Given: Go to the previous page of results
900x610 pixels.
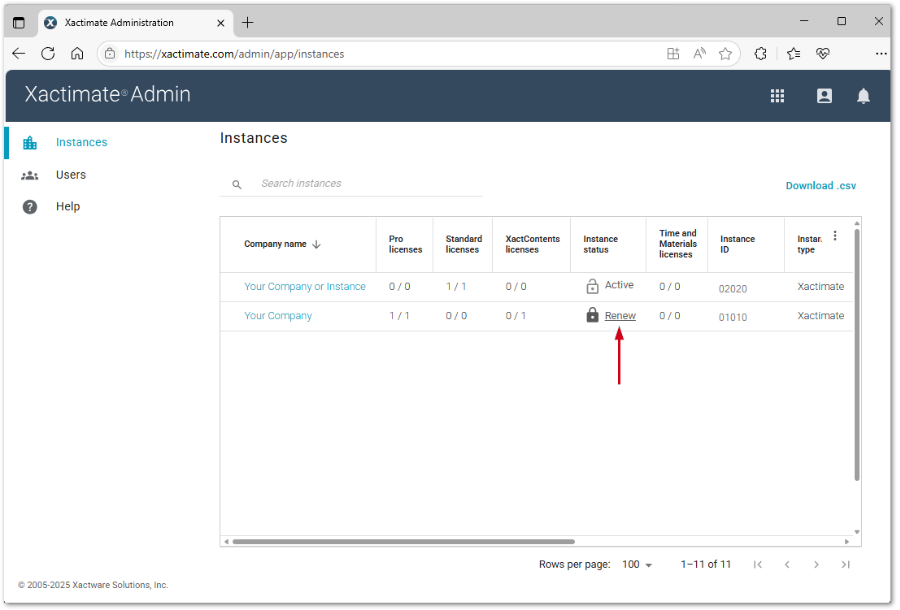Looking at the screenshot, I should pos(787,565).
